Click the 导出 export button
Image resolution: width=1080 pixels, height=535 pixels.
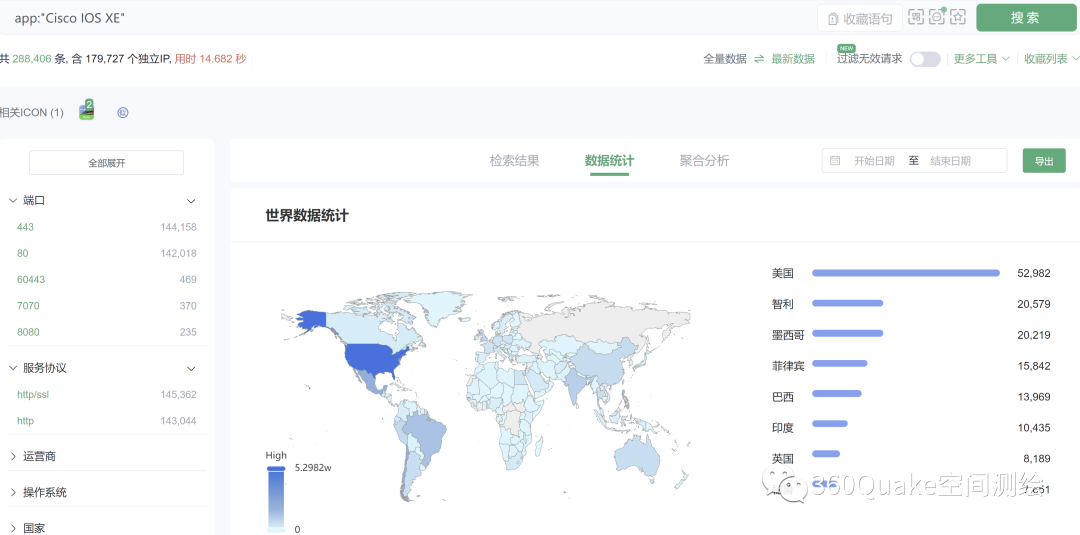(x=1044, y=160)
